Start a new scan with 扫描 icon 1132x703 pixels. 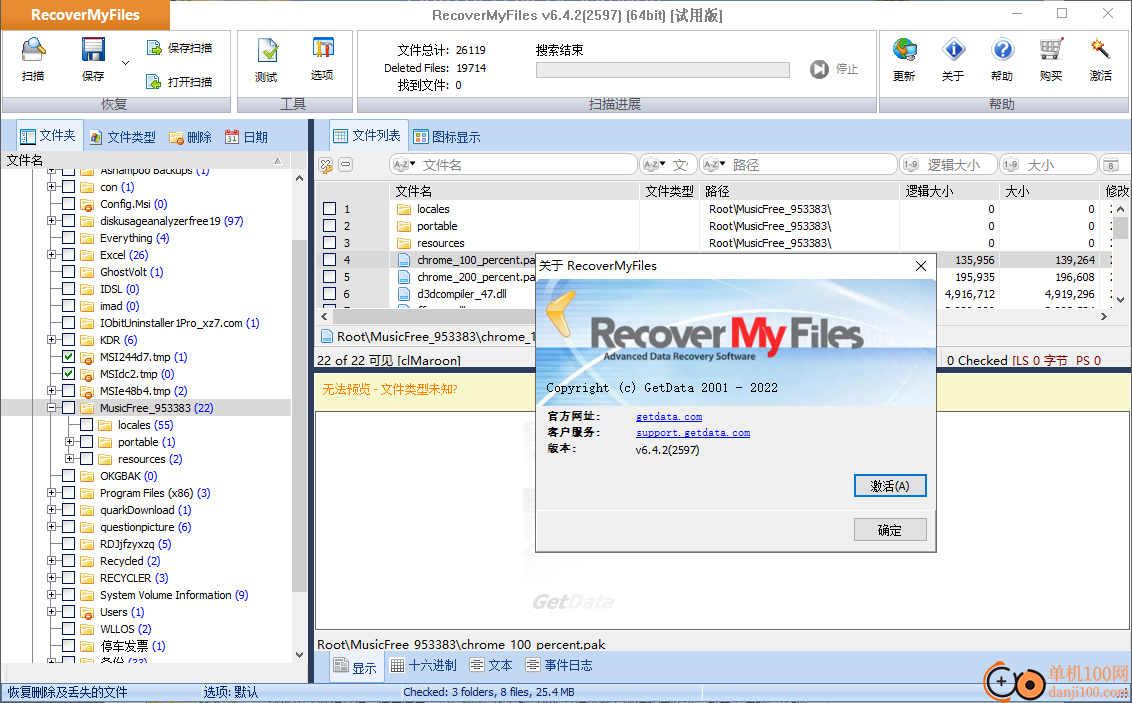point(33,60)
